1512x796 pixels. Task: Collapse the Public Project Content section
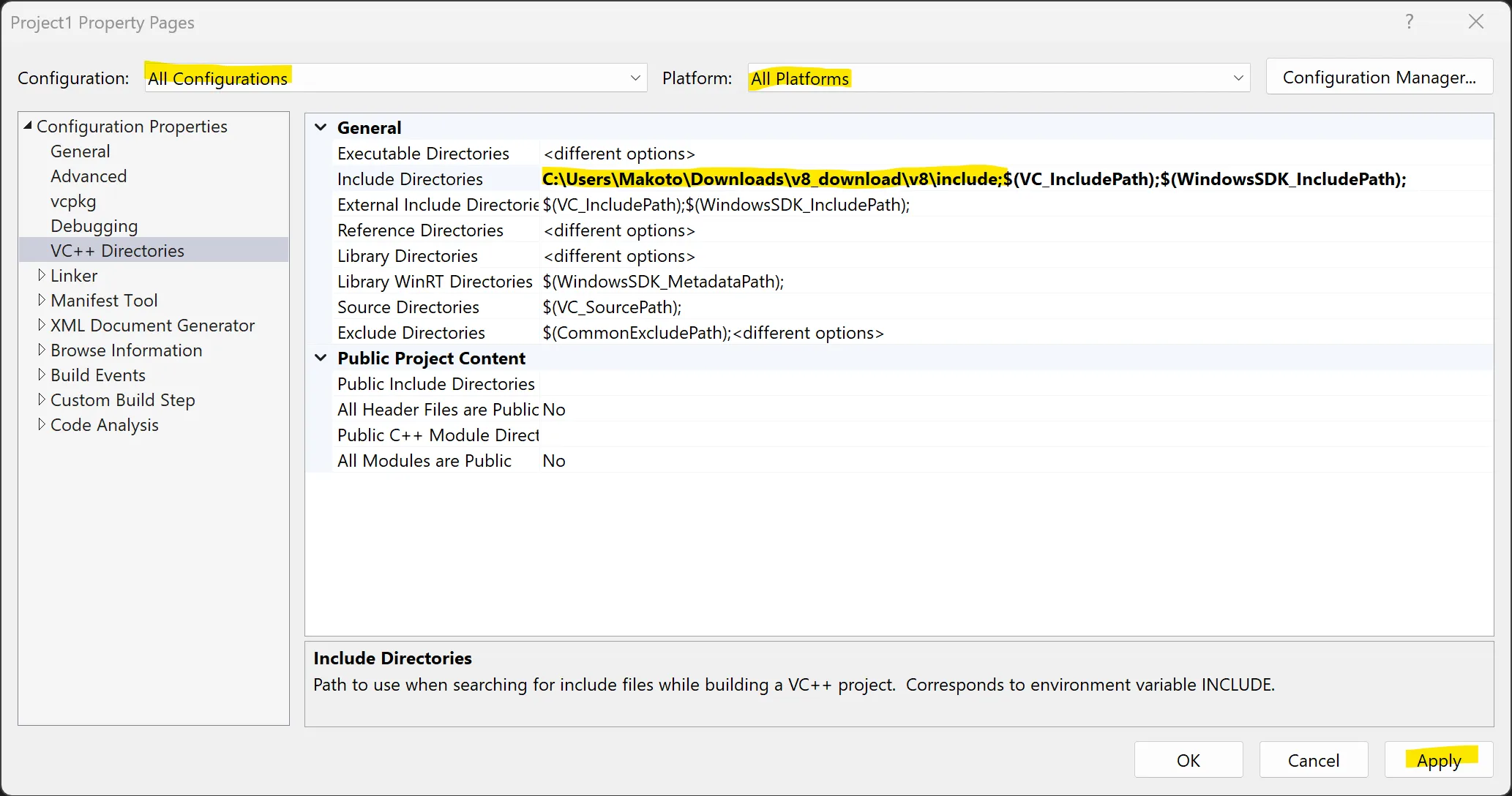pyautogui.click(x=321, y=358)
